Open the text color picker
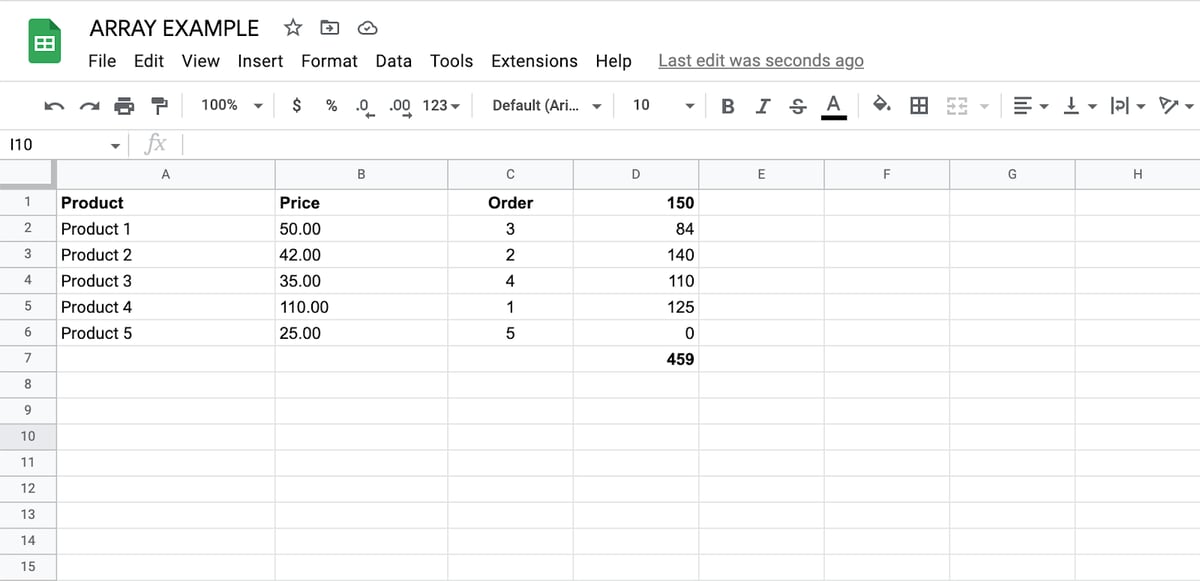 [833, 105]
